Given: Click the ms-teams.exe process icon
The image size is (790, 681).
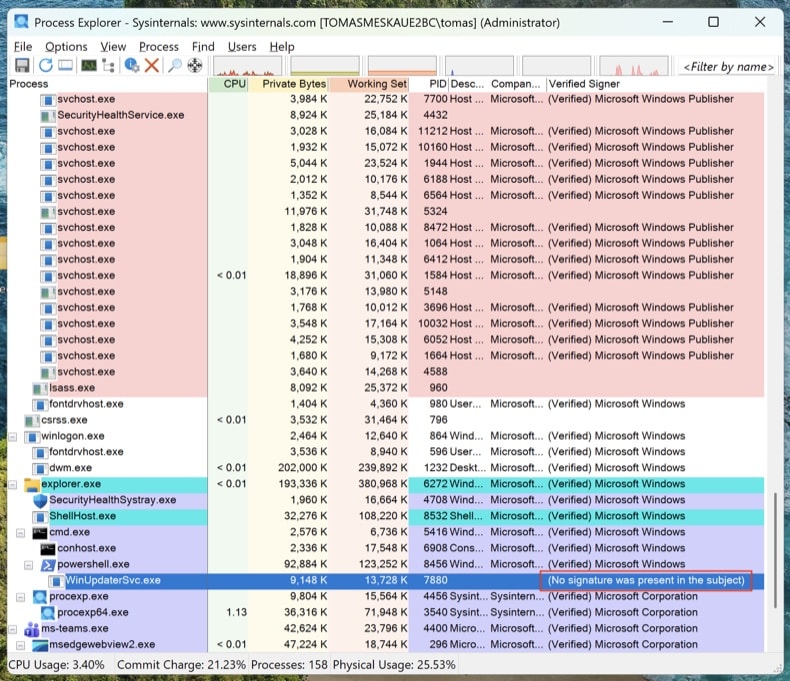Looking at the screenshot, I should pyautogui.click(x=32, y=629).
